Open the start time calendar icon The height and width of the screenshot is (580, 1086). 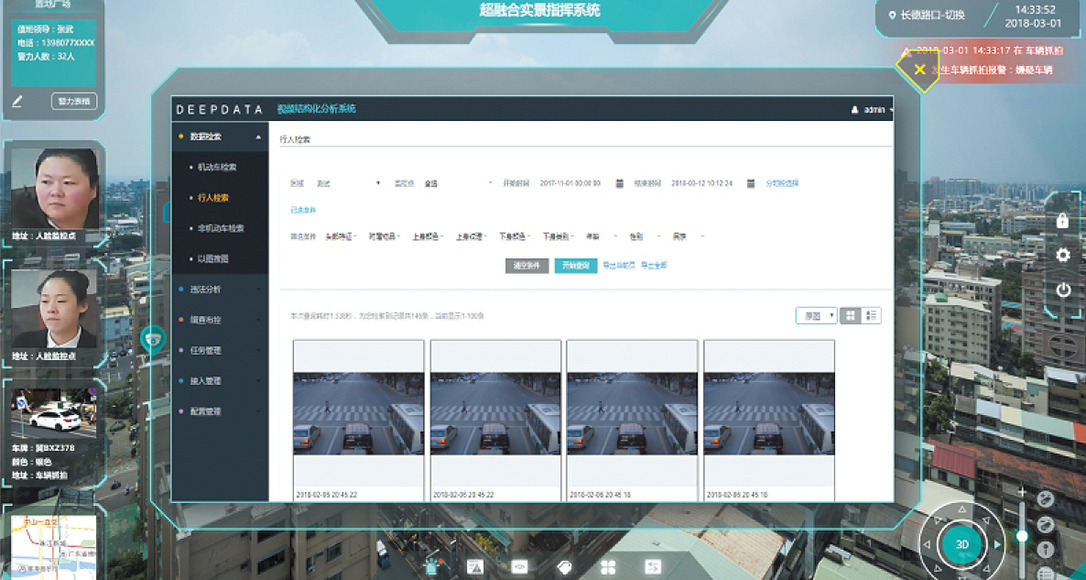pyautogui.click(x=619, y=184)
